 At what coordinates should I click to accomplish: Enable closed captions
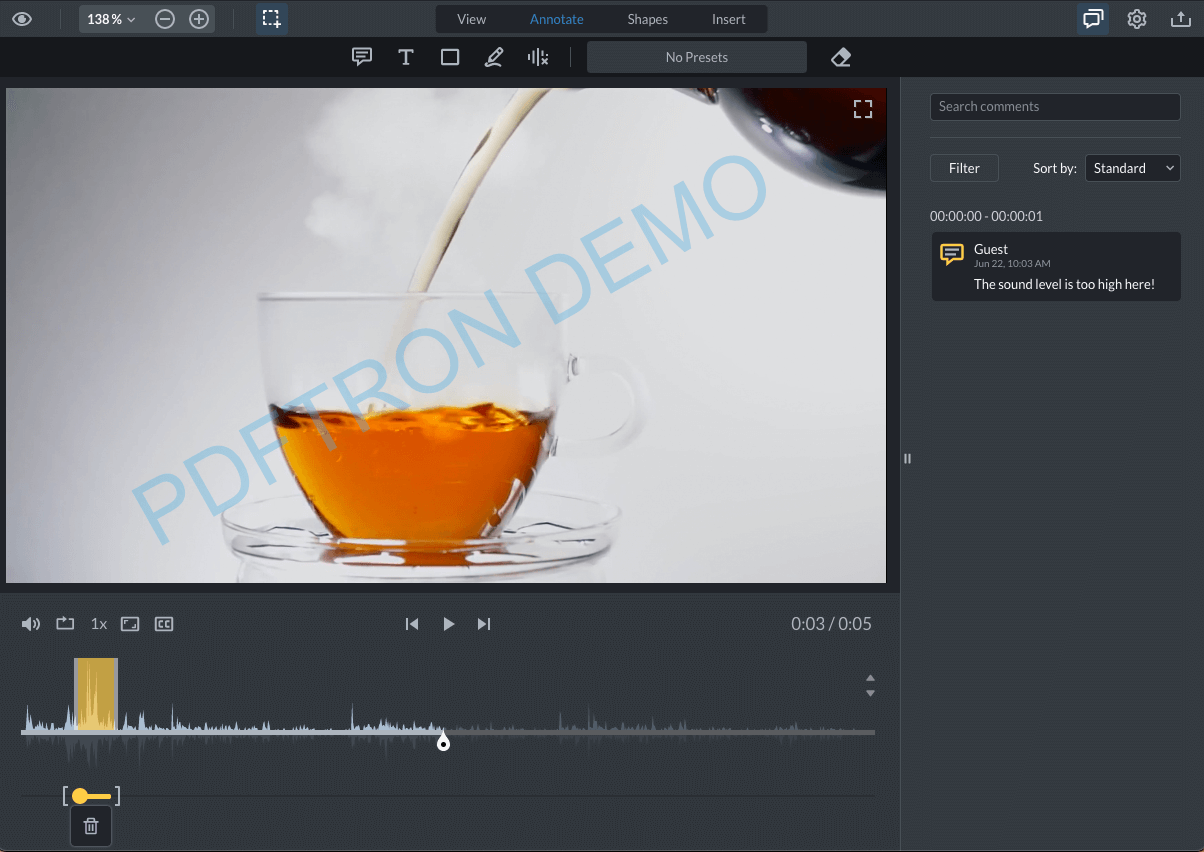pos(164,623)
